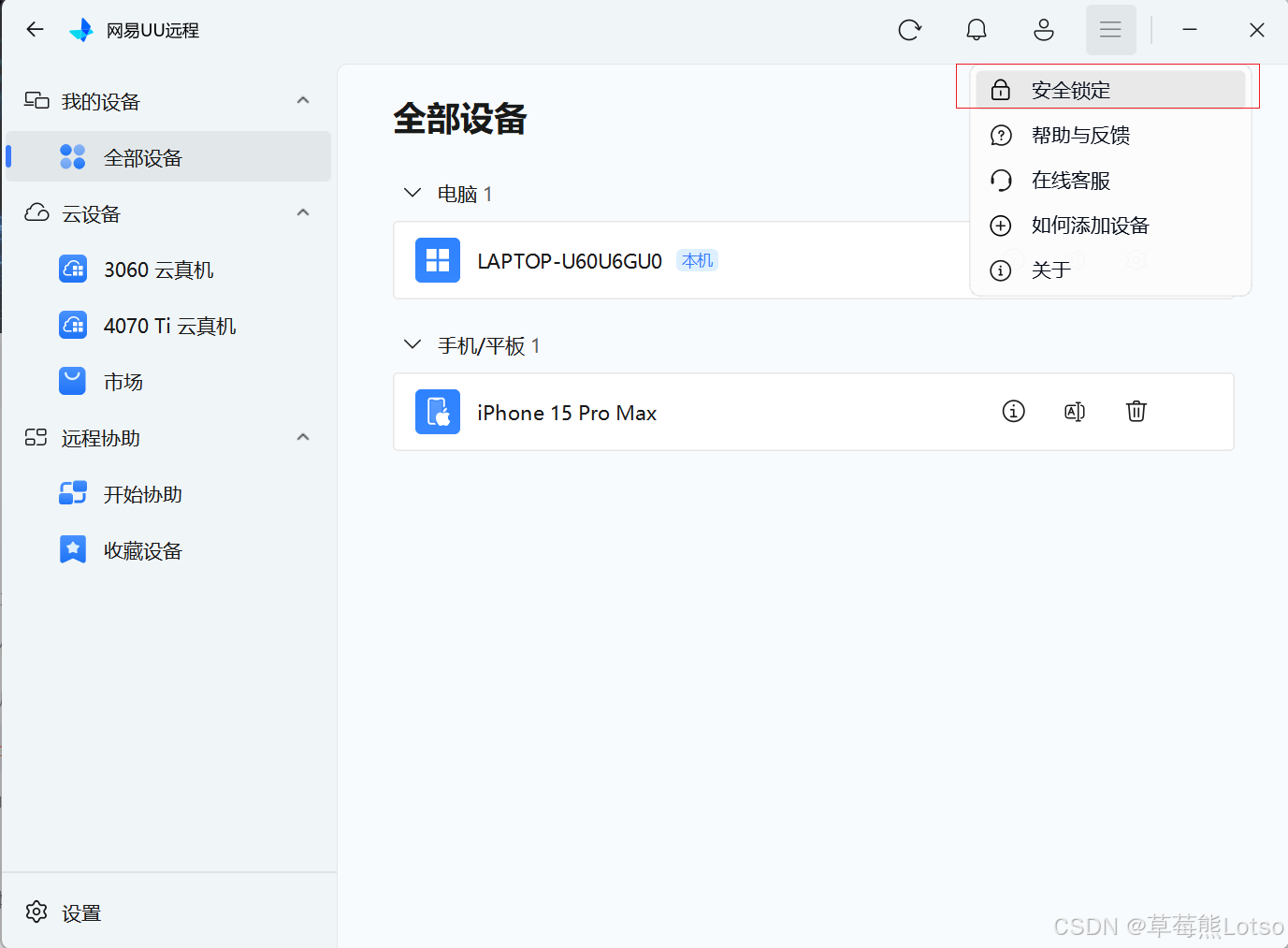
Task: Rename the iPhone 15 Pro Max device
Action: (x=1075, y=411)
